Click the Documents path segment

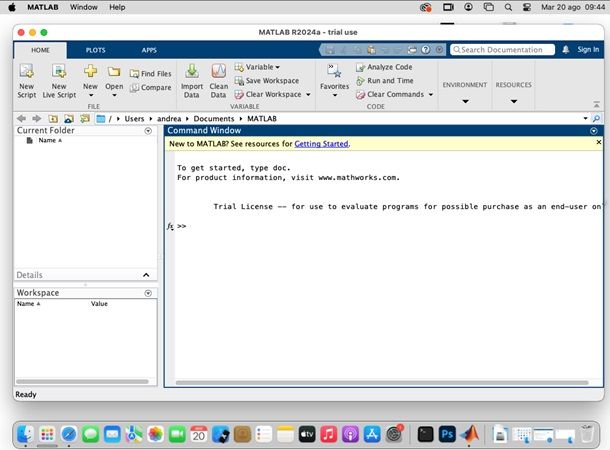(214, 119)
